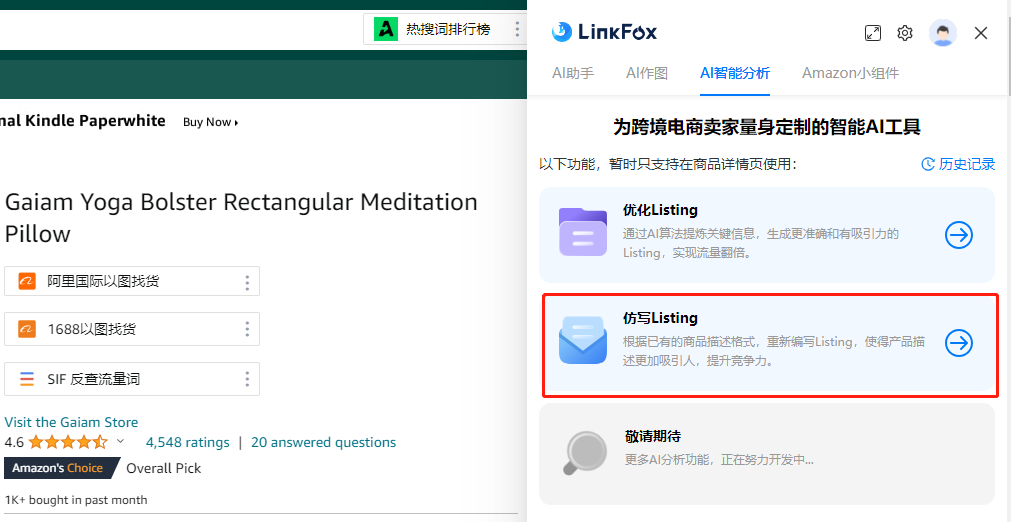Click the 敬请期待 magnifier icon

(584, 452)
